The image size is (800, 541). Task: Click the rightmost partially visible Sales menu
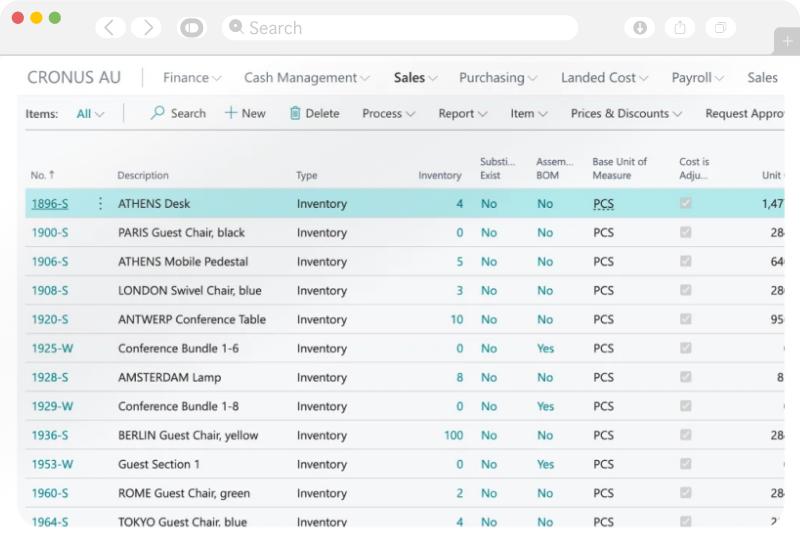762,78
